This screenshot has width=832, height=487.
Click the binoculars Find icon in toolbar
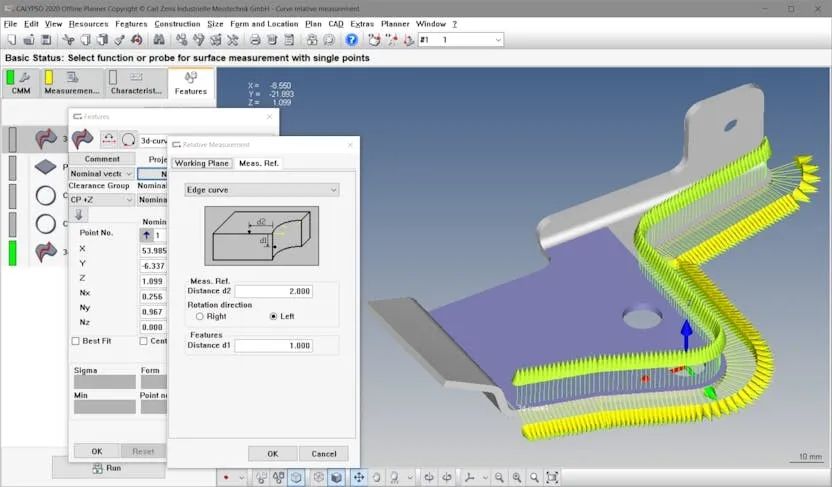159,40
